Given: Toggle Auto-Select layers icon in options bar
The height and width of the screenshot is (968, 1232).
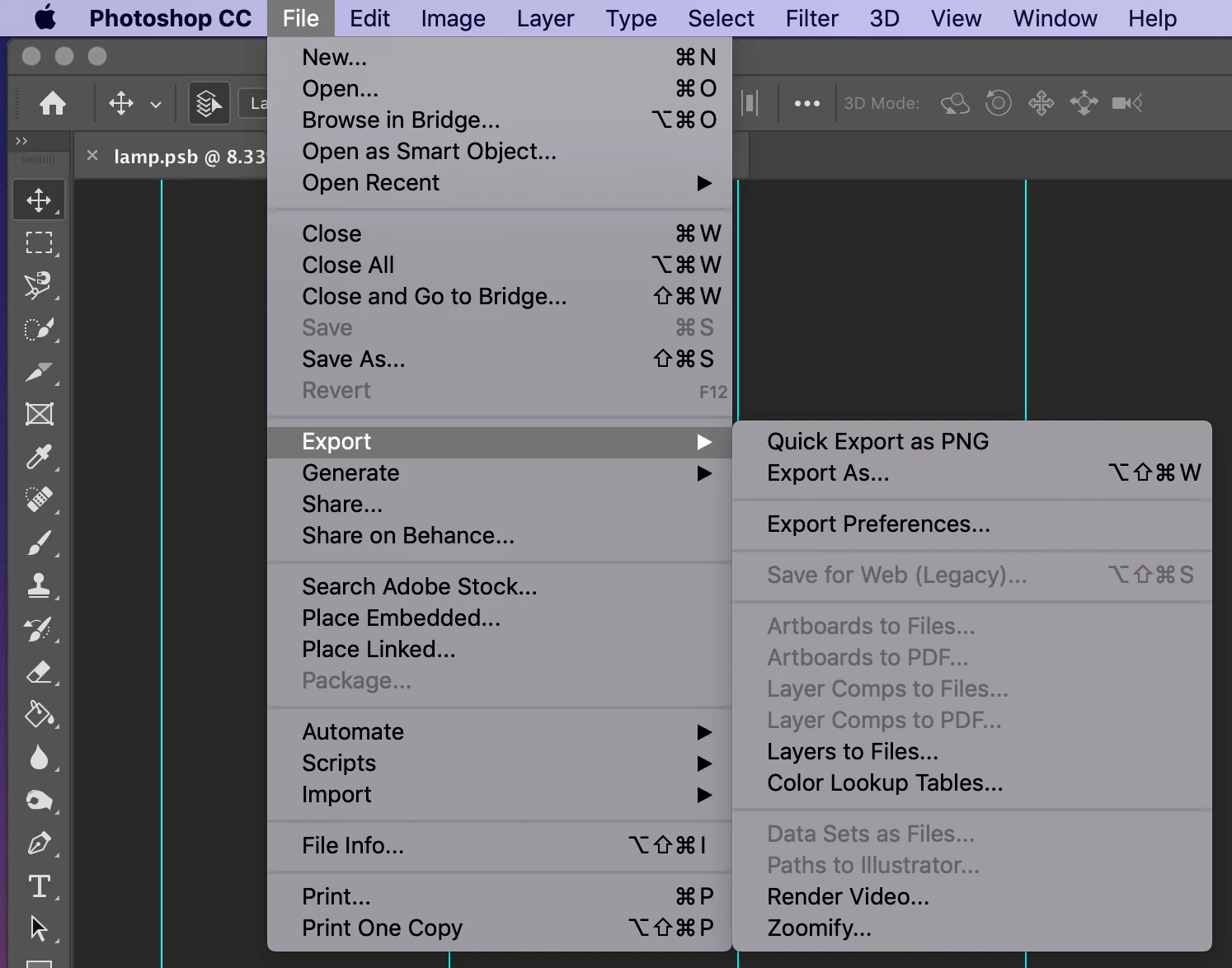Looking at the screenshot, I should pos(209,103).
